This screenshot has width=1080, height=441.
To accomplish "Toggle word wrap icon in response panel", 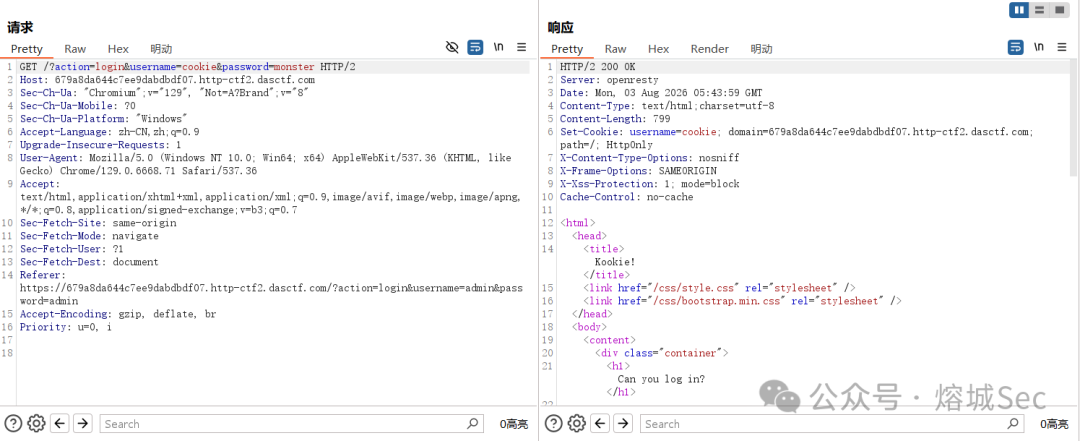I will 1015,48.
